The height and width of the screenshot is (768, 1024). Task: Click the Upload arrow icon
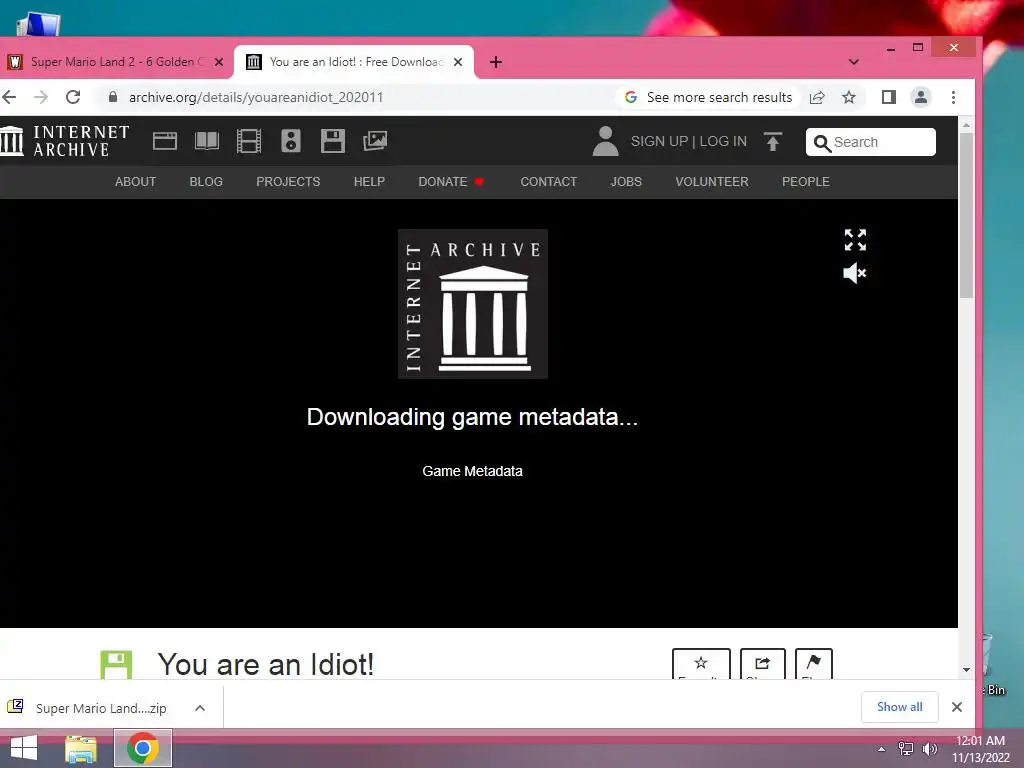pyautogui.click(x=773, y=142)
